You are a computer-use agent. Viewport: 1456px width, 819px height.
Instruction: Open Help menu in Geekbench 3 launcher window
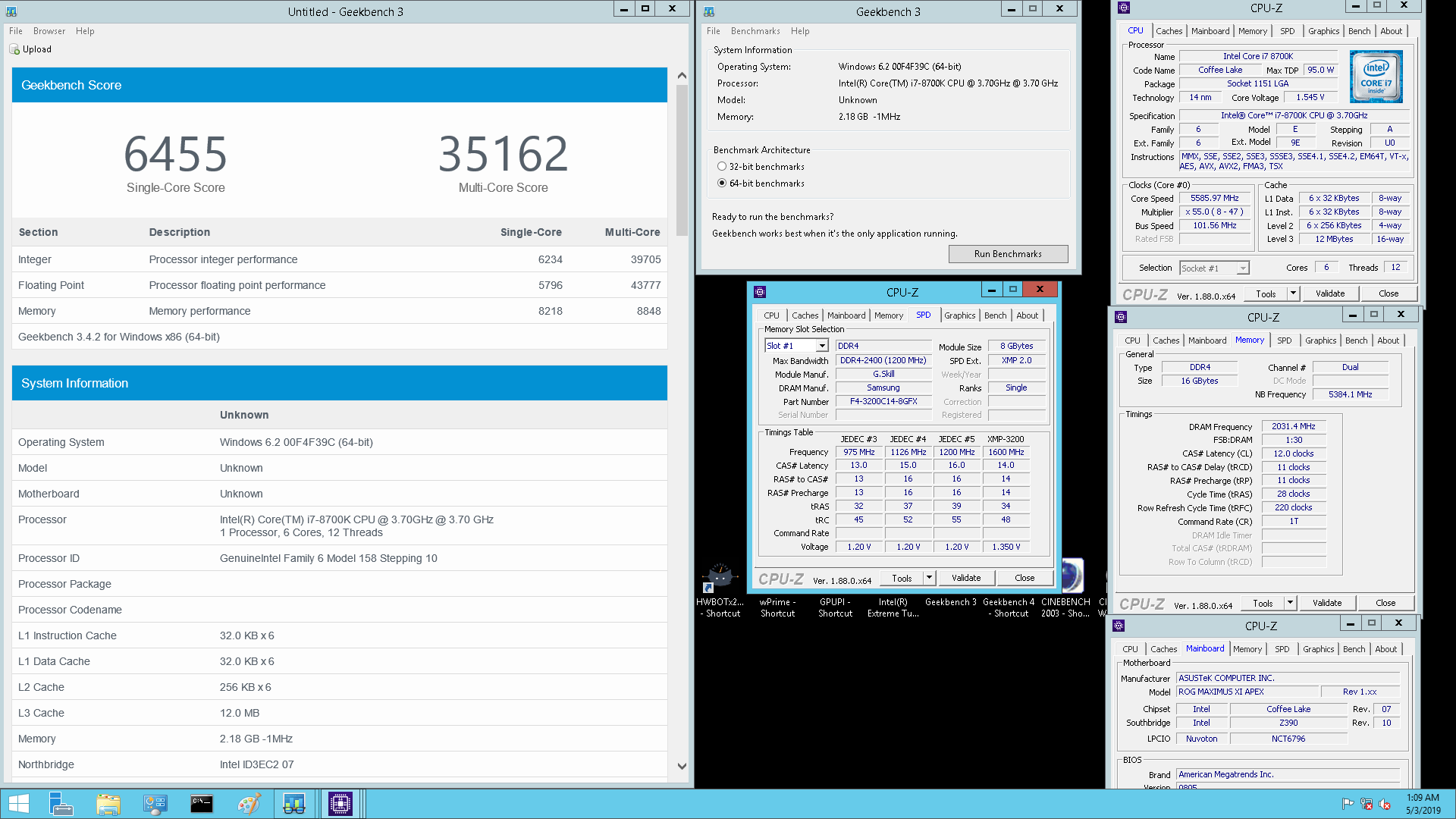click(800, 31)
